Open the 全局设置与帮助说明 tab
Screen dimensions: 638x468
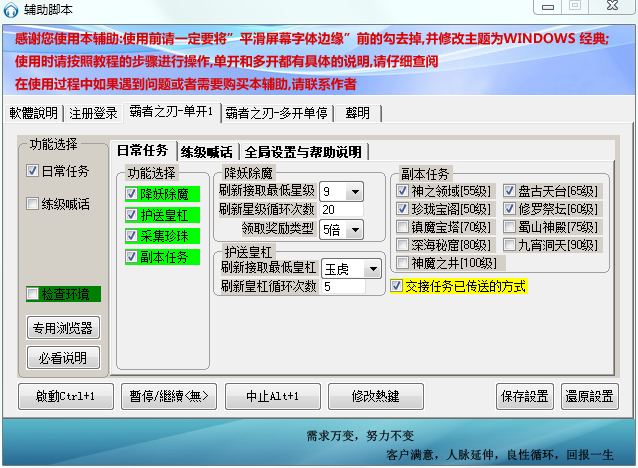click(303, 153)
